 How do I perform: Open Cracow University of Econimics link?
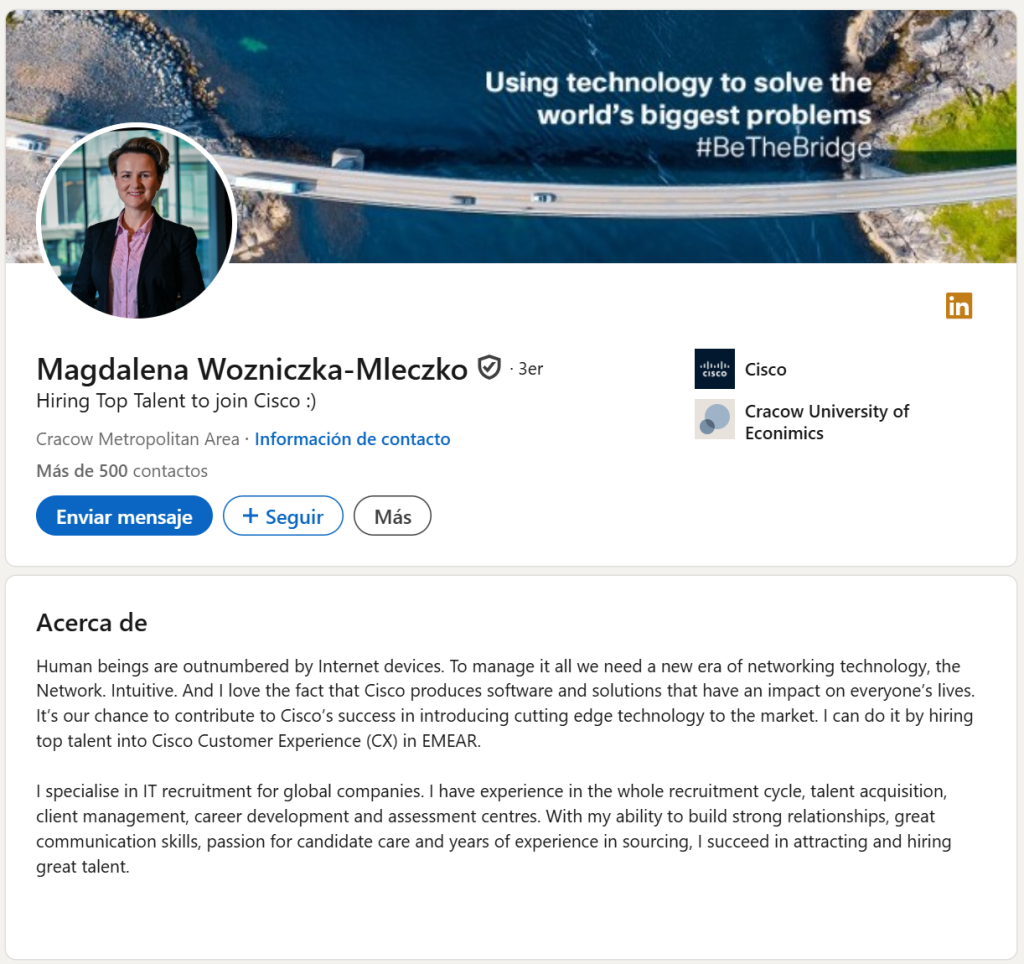(x=827, y=422)
